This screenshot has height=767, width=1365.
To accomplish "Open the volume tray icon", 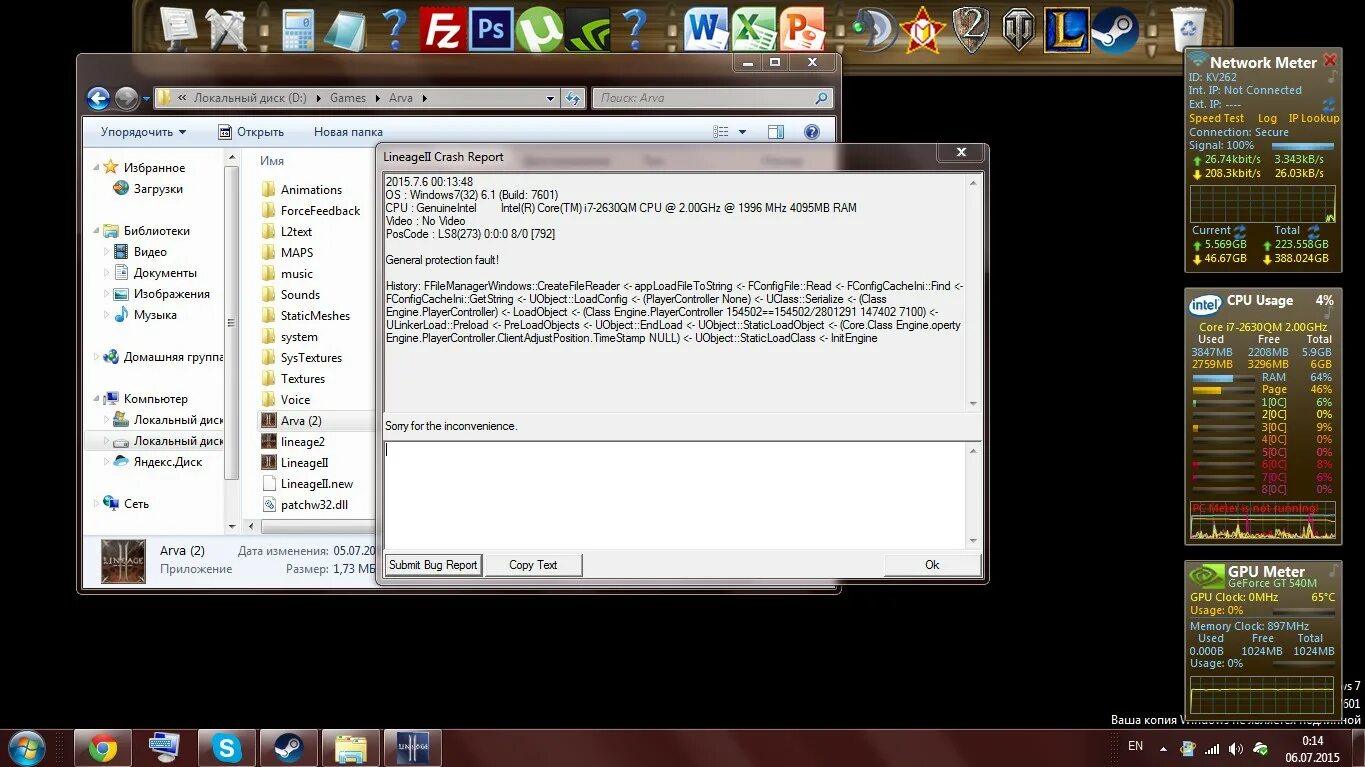I will pos(1235,749).
